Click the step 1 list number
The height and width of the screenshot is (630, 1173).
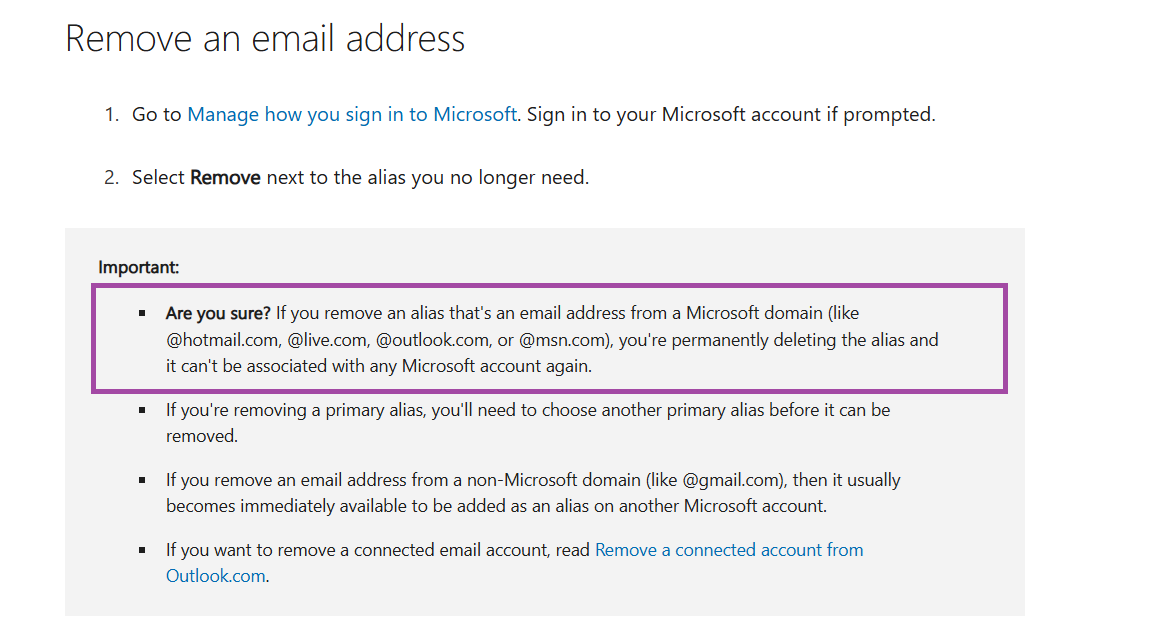click(111, 114)
